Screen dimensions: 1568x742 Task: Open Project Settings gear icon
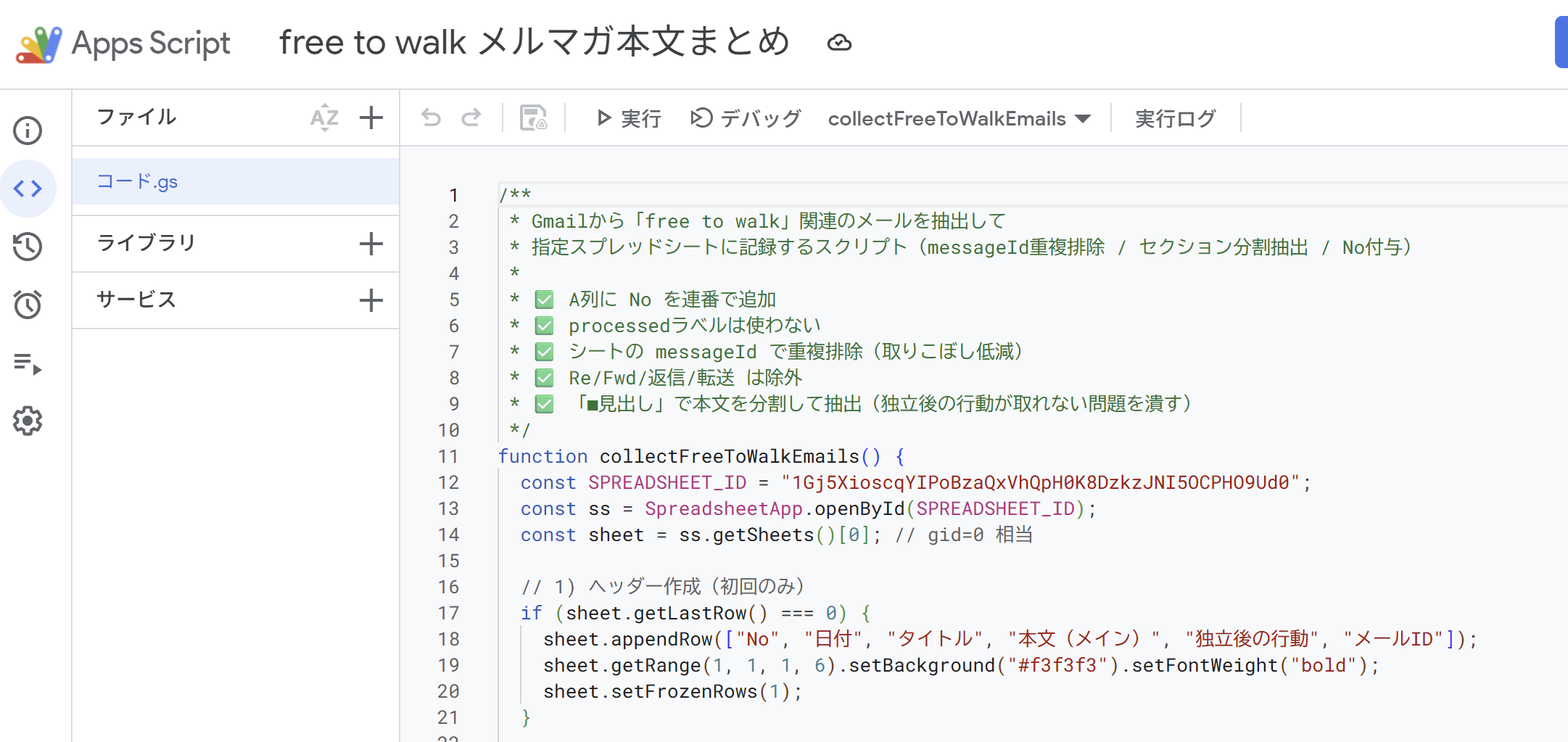click(28, 421)
